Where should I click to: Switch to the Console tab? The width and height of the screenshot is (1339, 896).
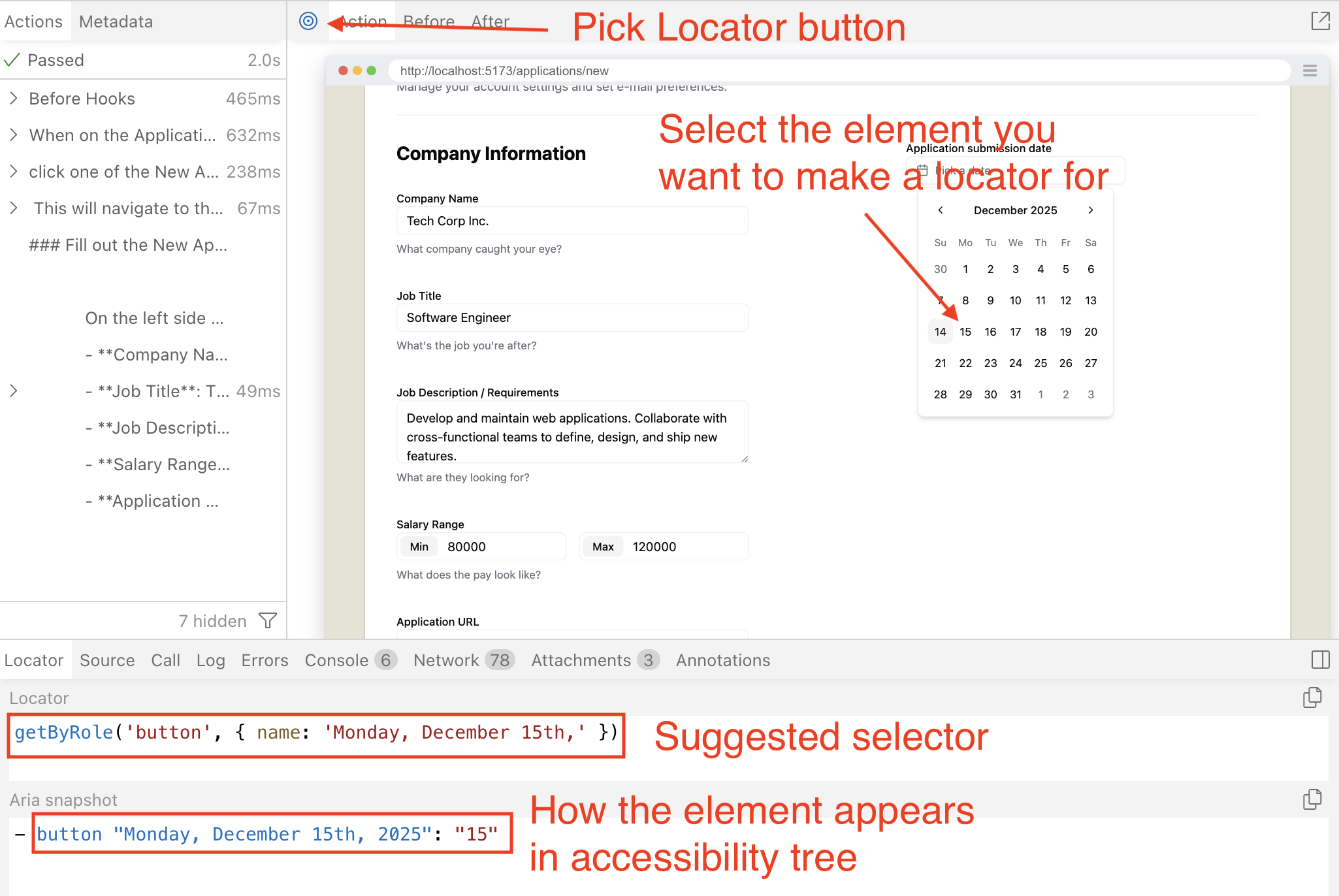338,660
